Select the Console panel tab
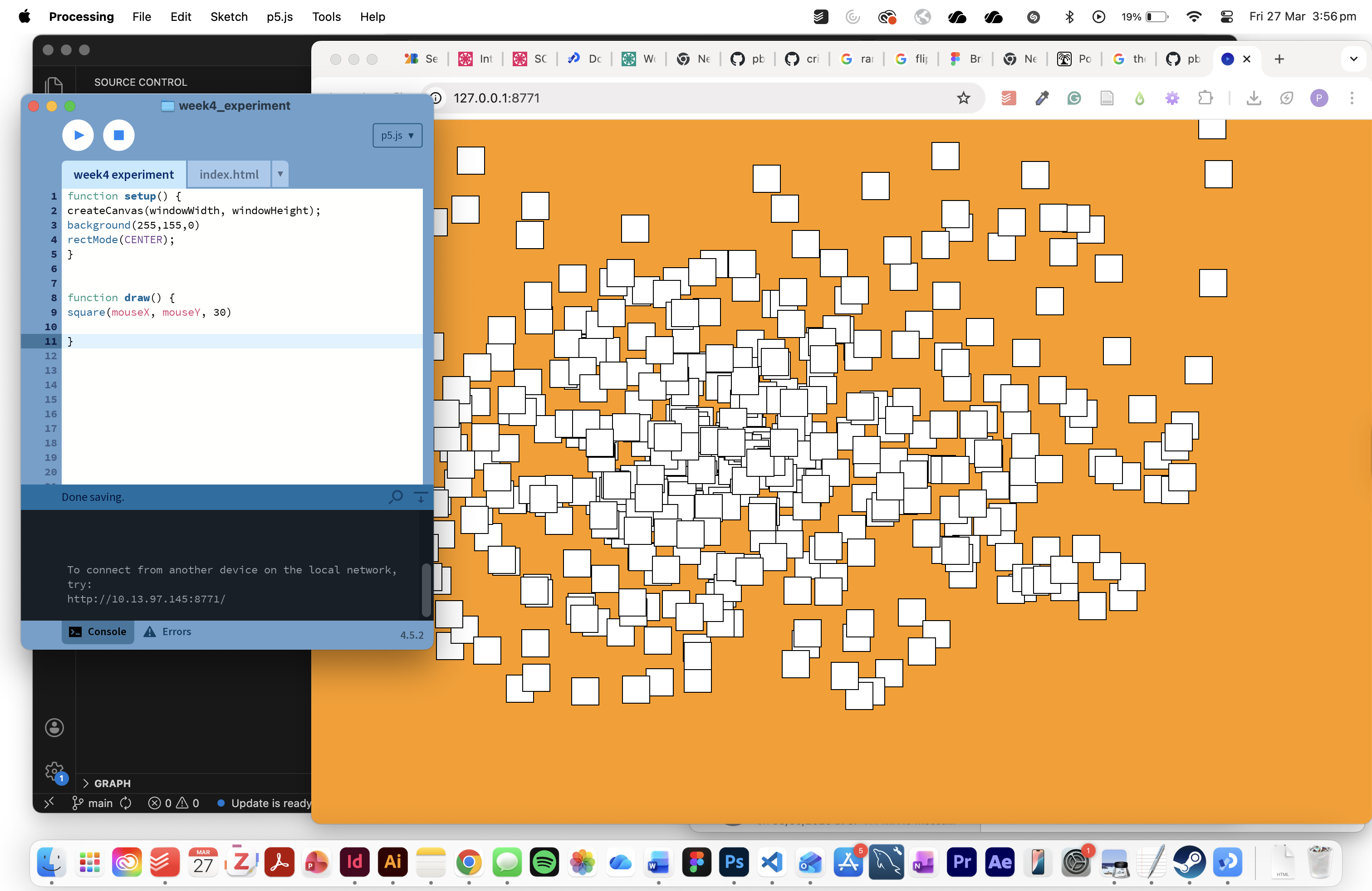This screenshot has width=1372, height=891. pos(98,632)
